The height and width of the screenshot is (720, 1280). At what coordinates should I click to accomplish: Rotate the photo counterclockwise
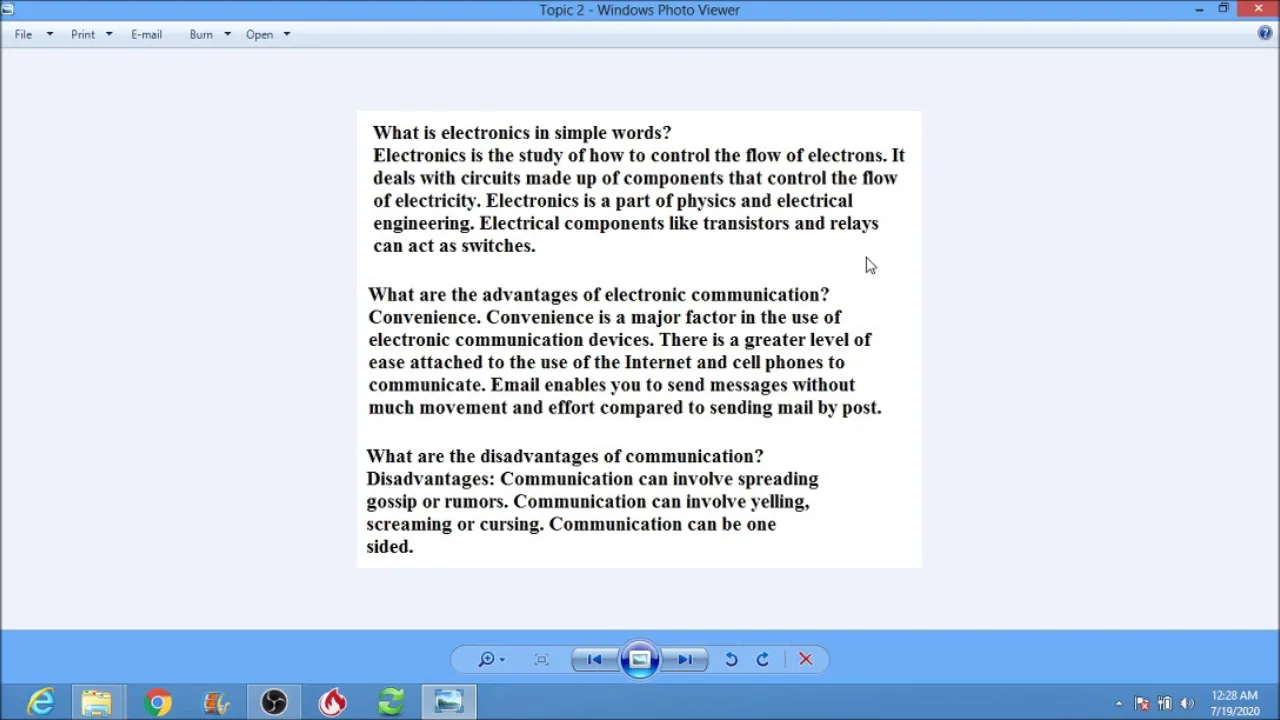coord(731,659)
